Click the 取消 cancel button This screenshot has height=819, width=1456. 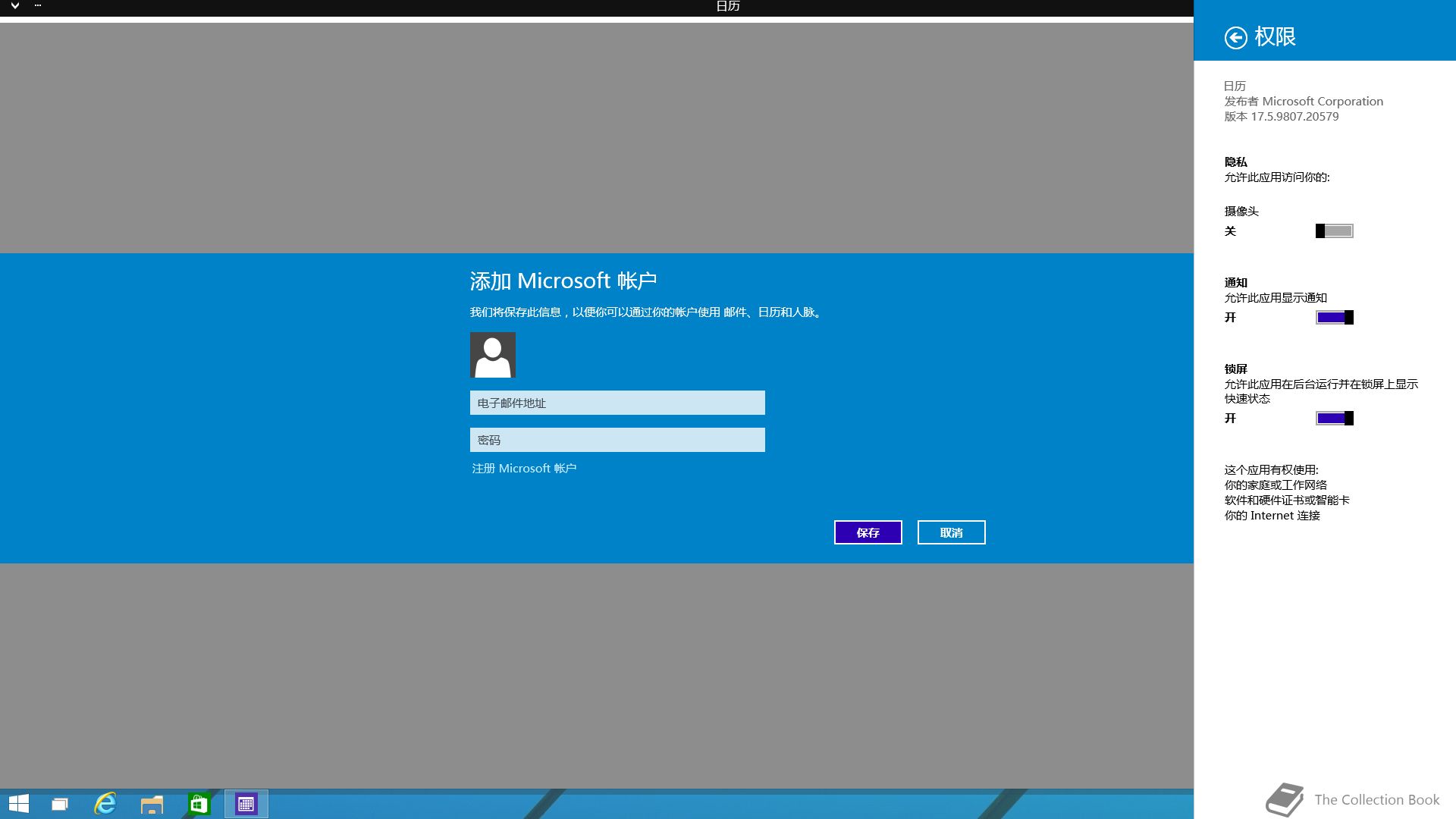click(x=952, y=532)
